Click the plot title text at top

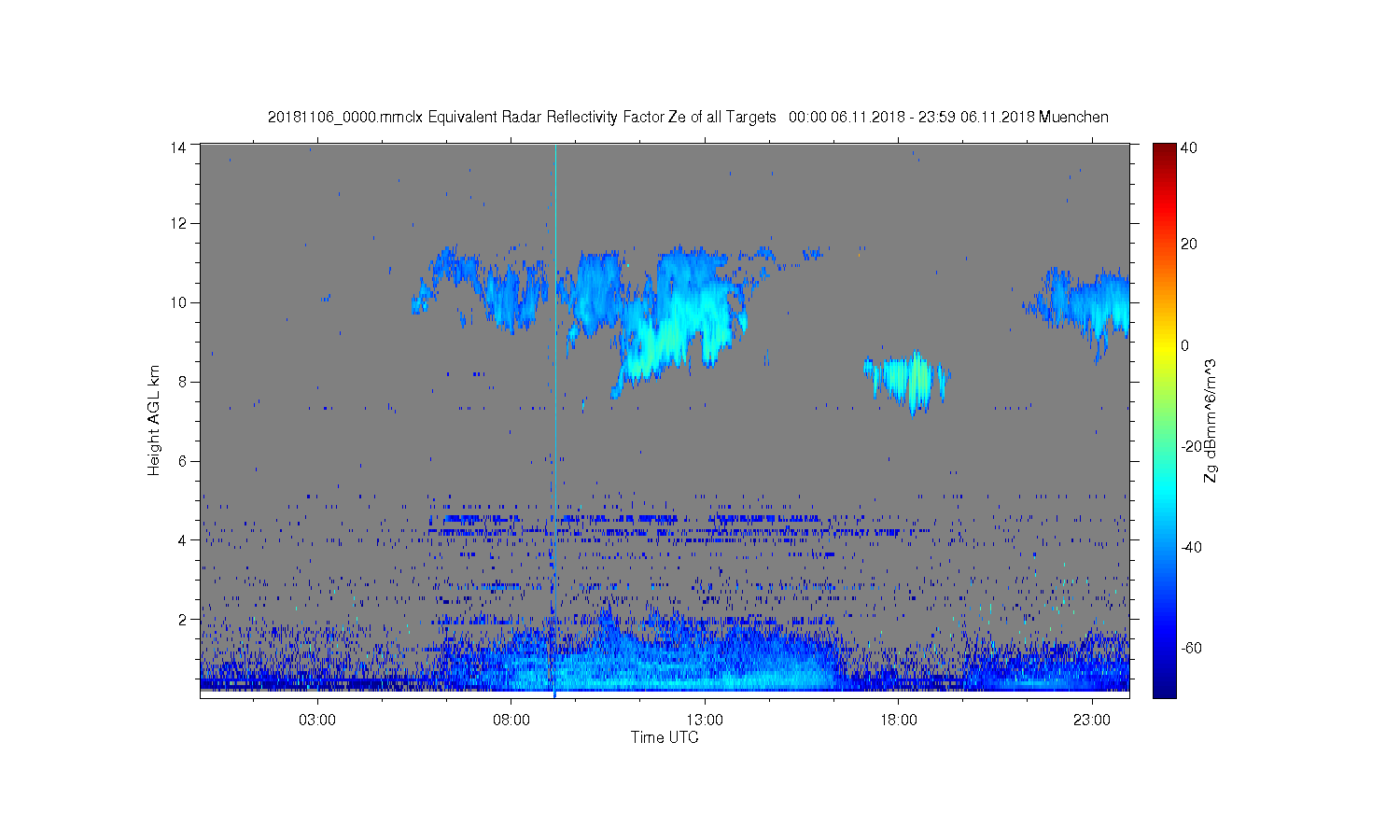(688, 118)
